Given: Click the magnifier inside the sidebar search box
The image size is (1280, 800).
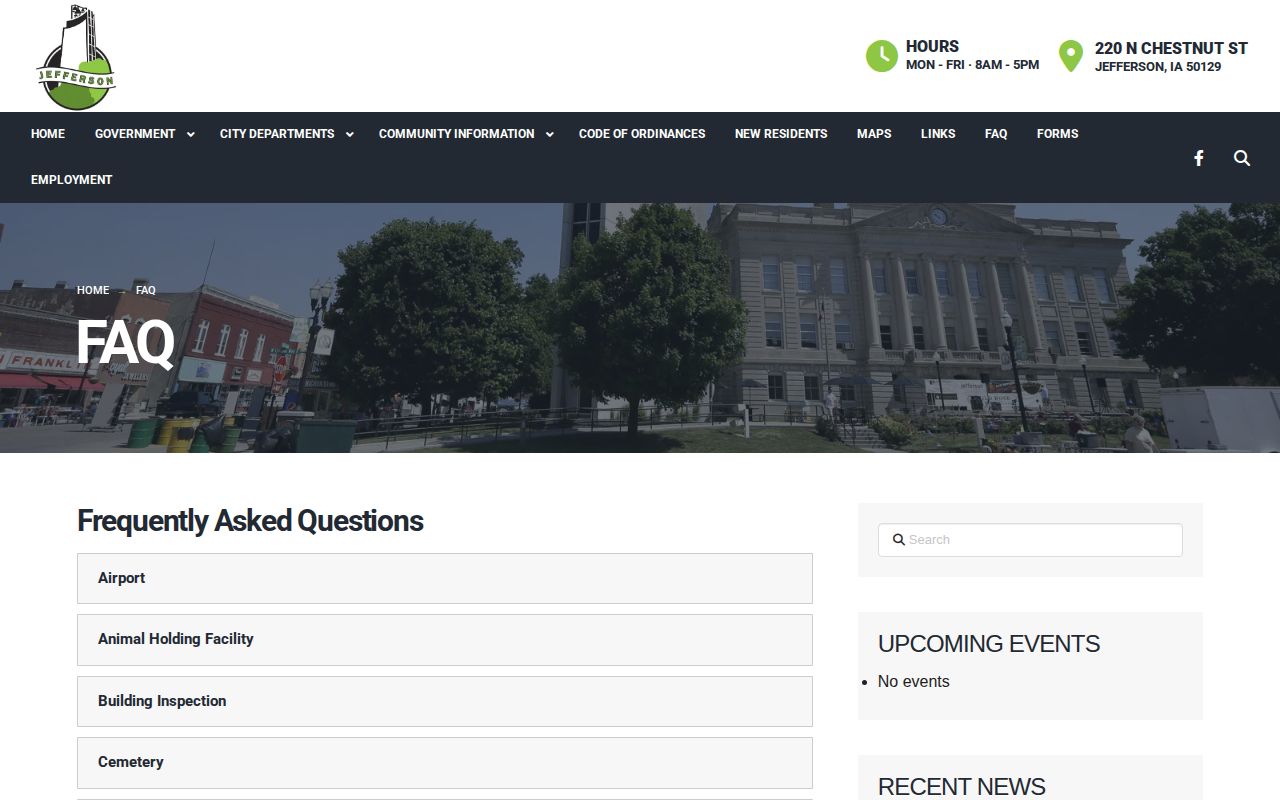Looking at the screenshot, I should [898, 540].
